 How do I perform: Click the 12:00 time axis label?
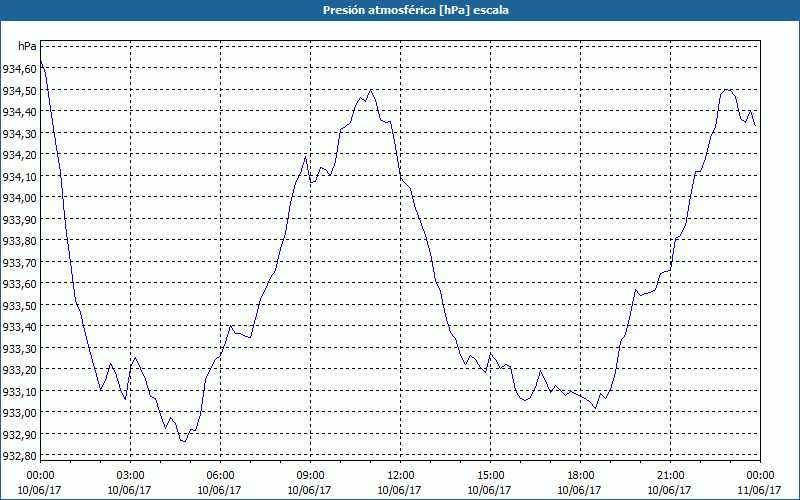tap(401, 476)
